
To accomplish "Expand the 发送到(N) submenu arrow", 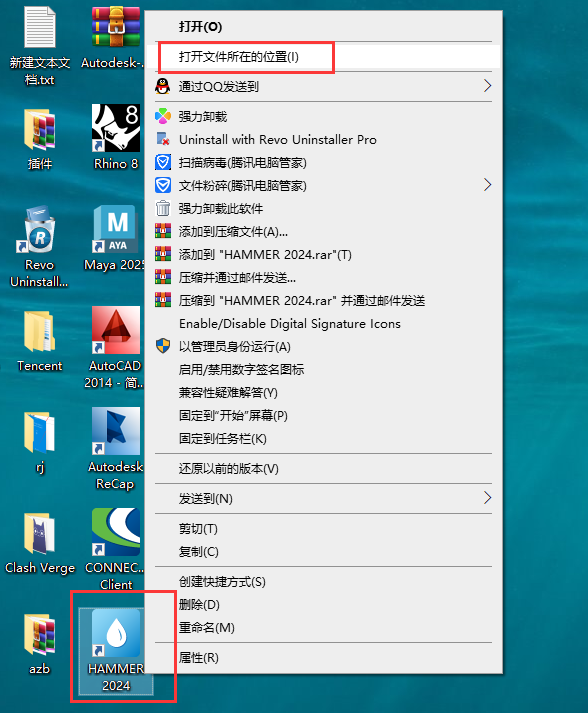I will (487, 498).
